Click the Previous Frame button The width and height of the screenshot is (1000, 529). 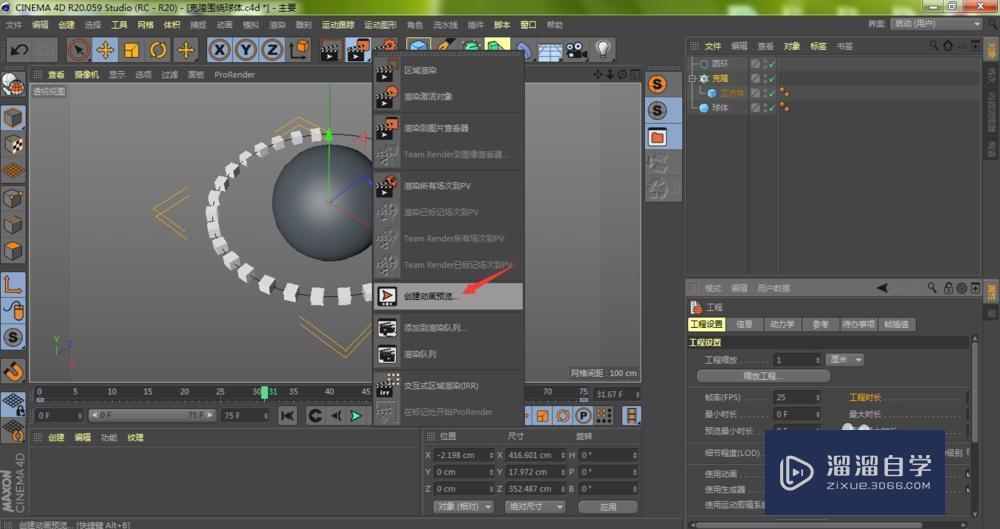click(x=336, y=415)
